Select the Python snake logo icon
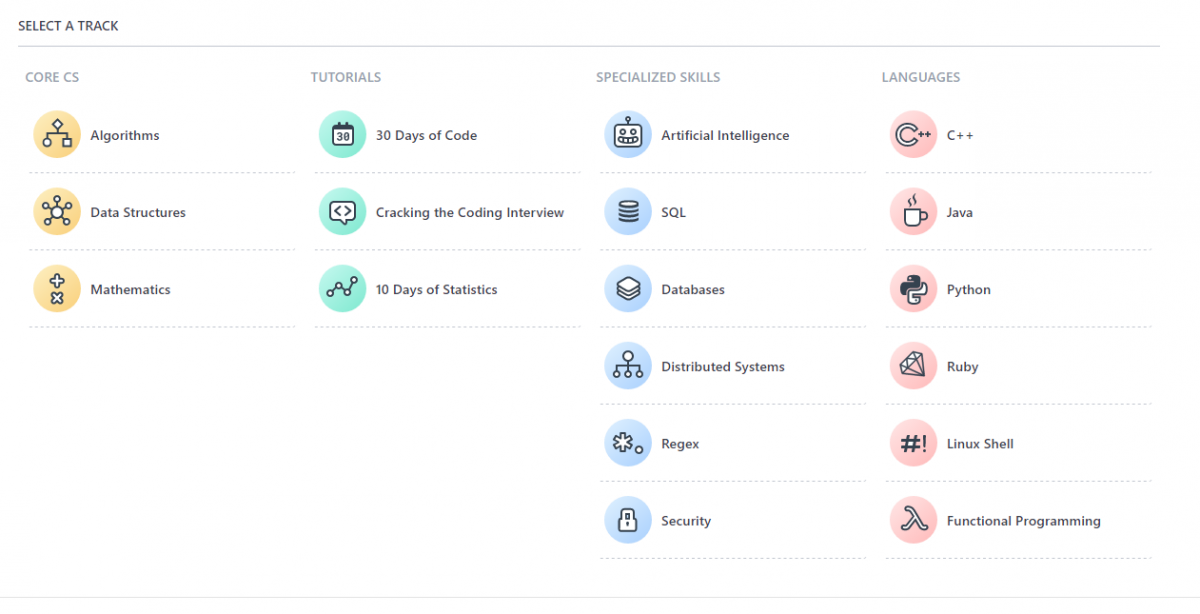The width and height of the screenshot is (1200, 614). coord(914,289)
